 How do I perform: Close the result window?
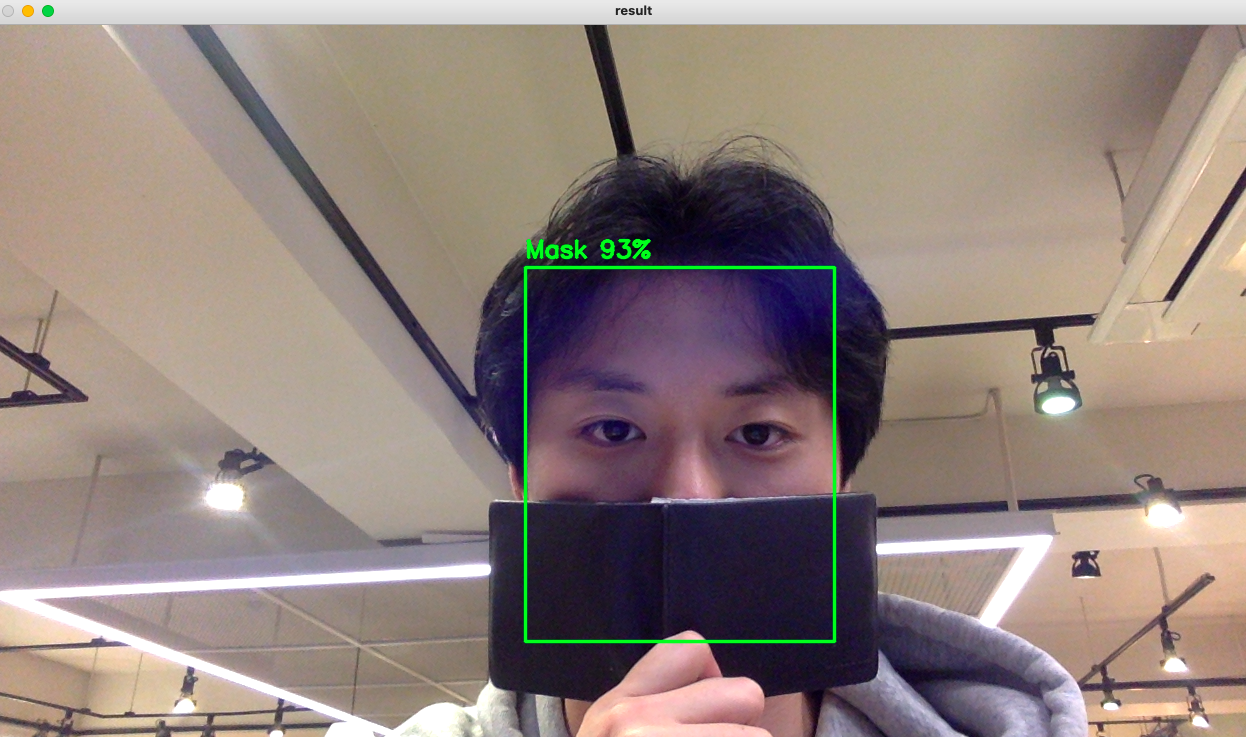pos(8,11)
